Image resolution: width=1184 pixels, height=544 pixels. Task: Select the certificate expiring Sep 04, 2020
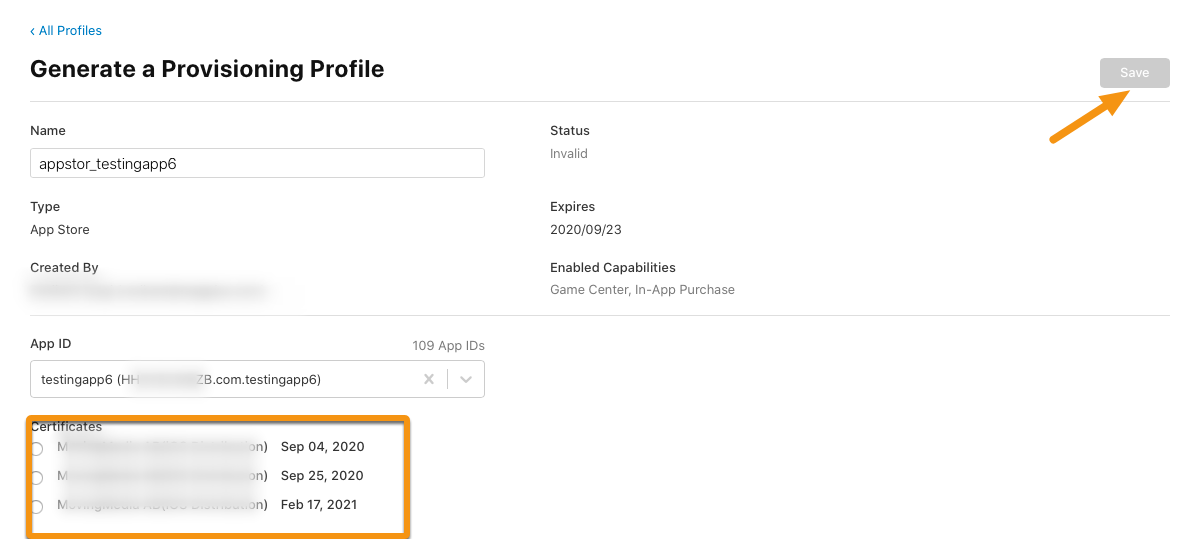pos(37,449)
